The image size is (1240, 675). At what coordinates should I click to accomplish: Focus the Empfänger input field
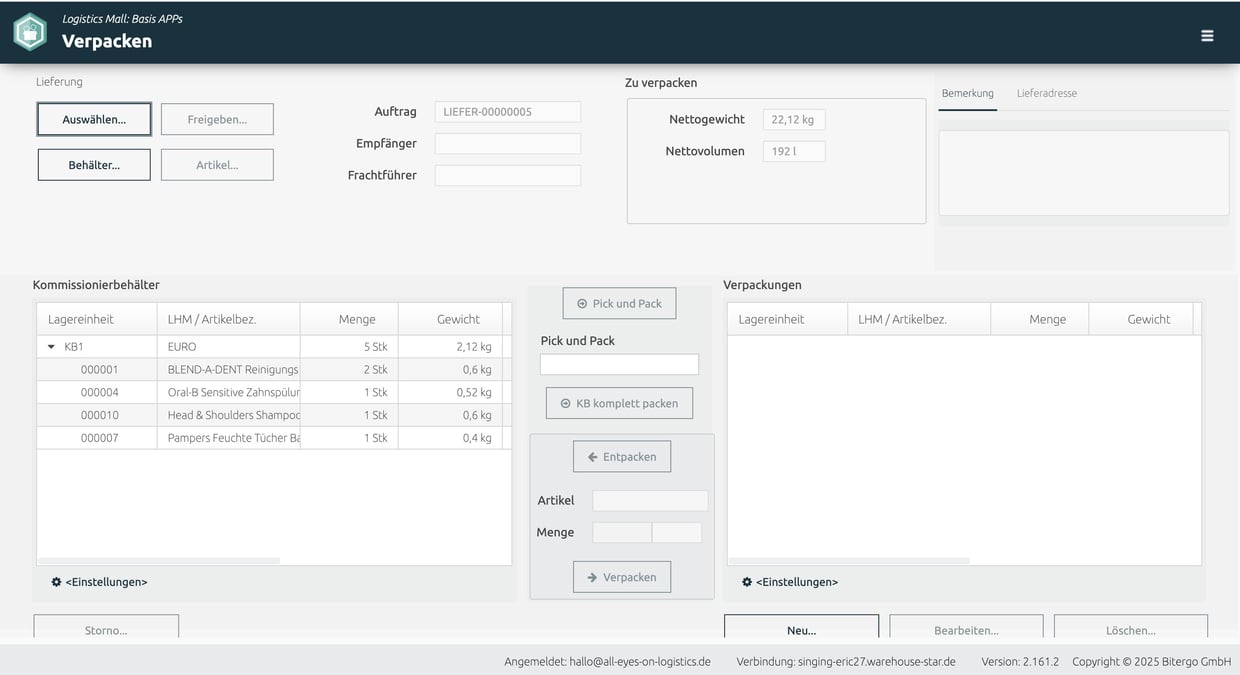(x=508, y=144)
